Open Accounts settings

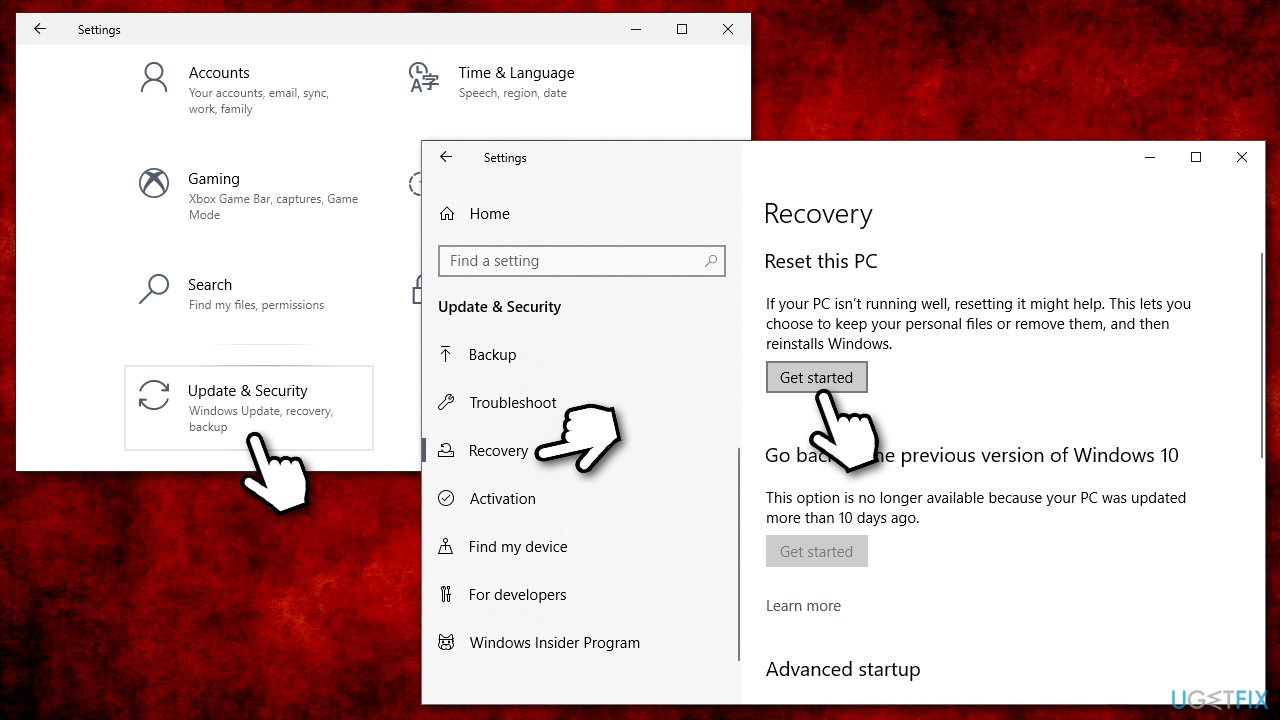[219, 72]
